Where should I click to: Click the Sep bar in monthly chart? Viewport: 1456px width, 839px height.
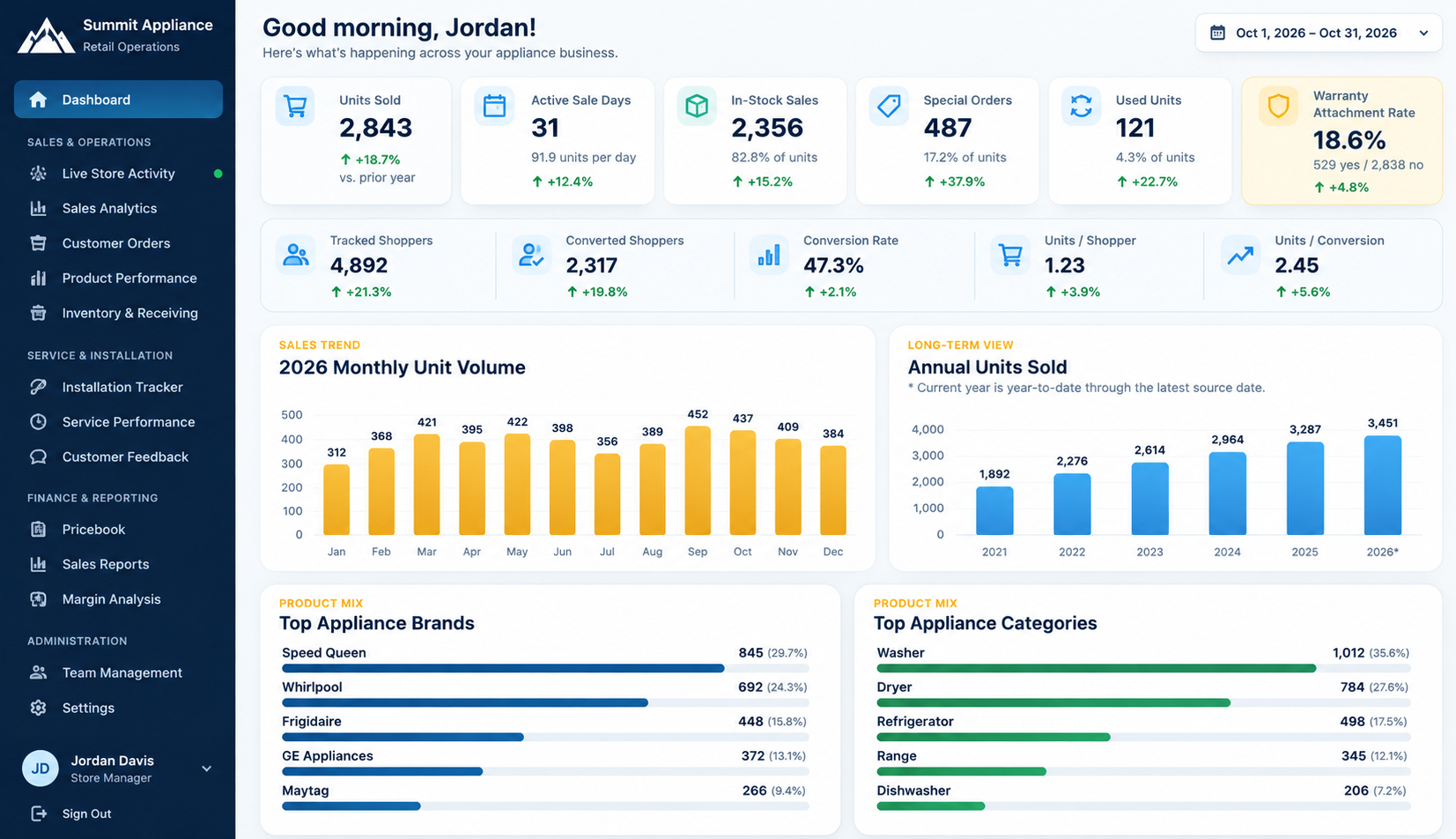coord(698,480)
